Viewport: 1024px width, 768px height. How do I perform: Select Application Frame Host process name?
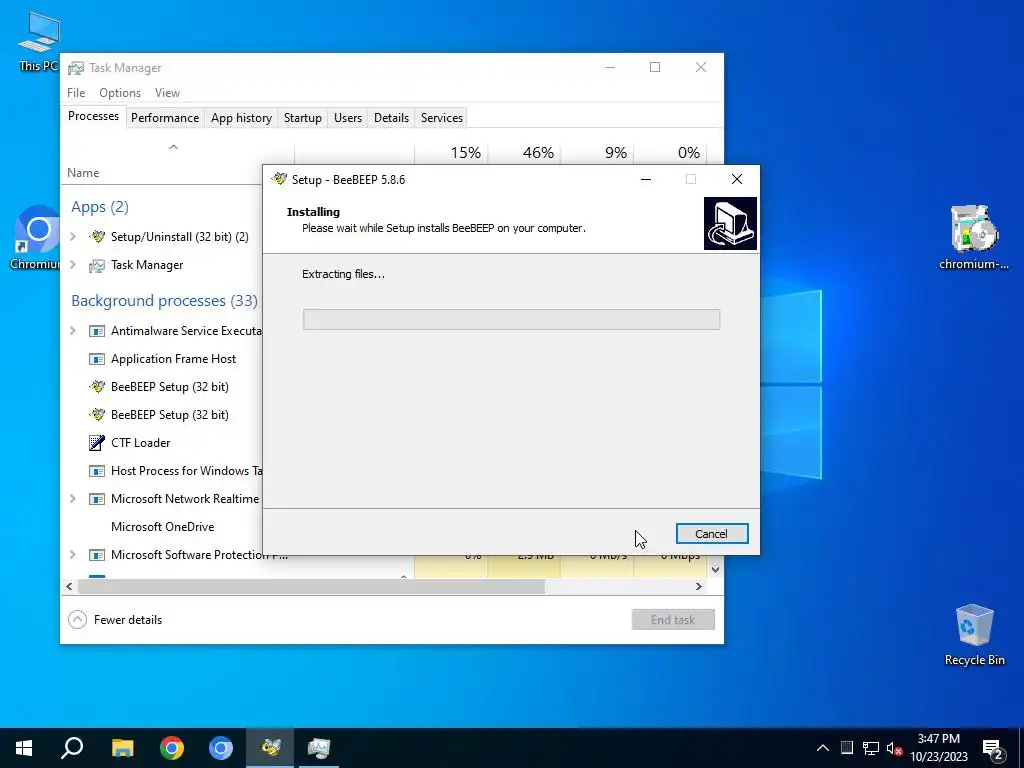click(173, 359)
